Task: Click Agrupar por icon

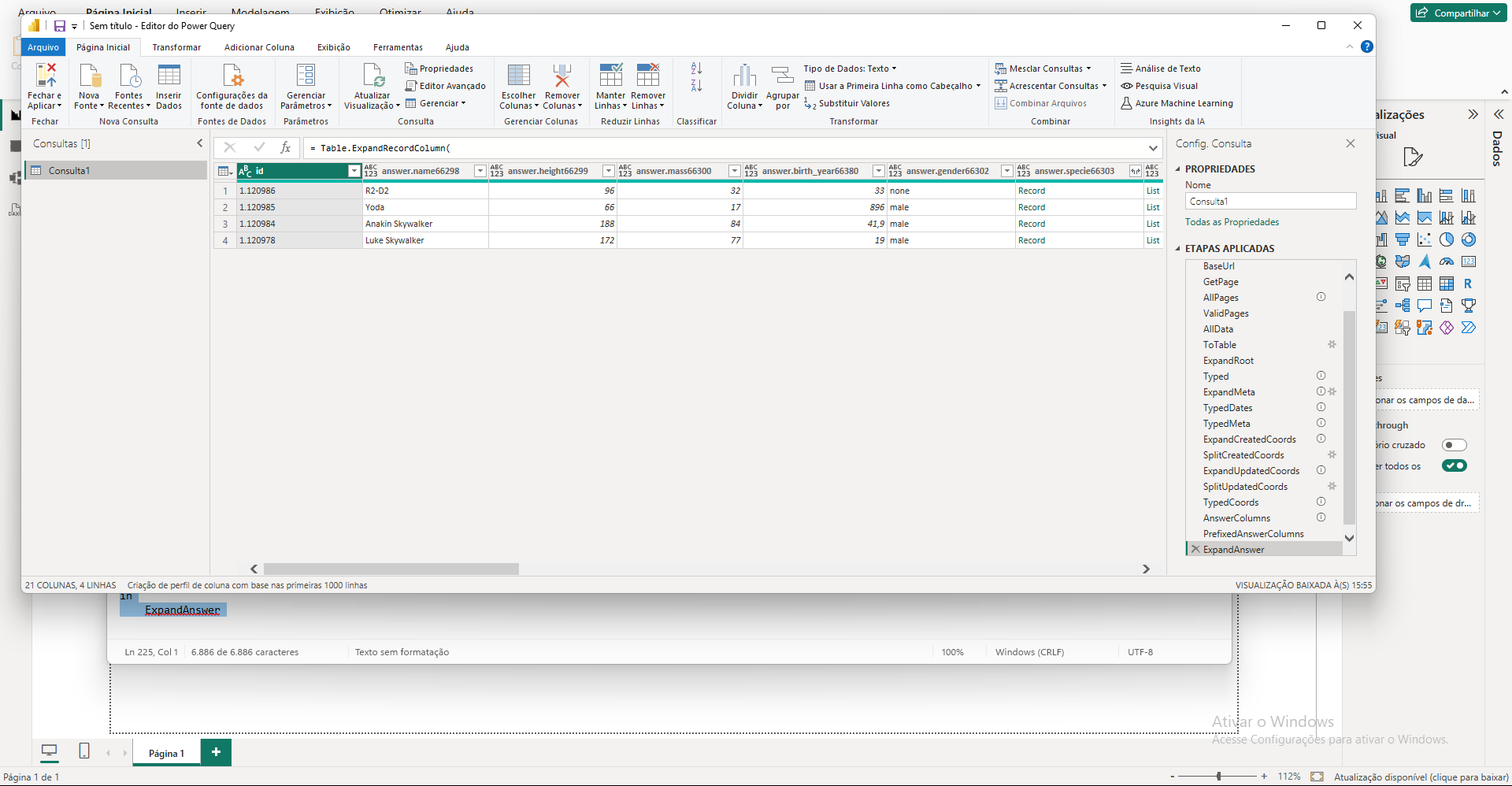Action: coord(782,76)
